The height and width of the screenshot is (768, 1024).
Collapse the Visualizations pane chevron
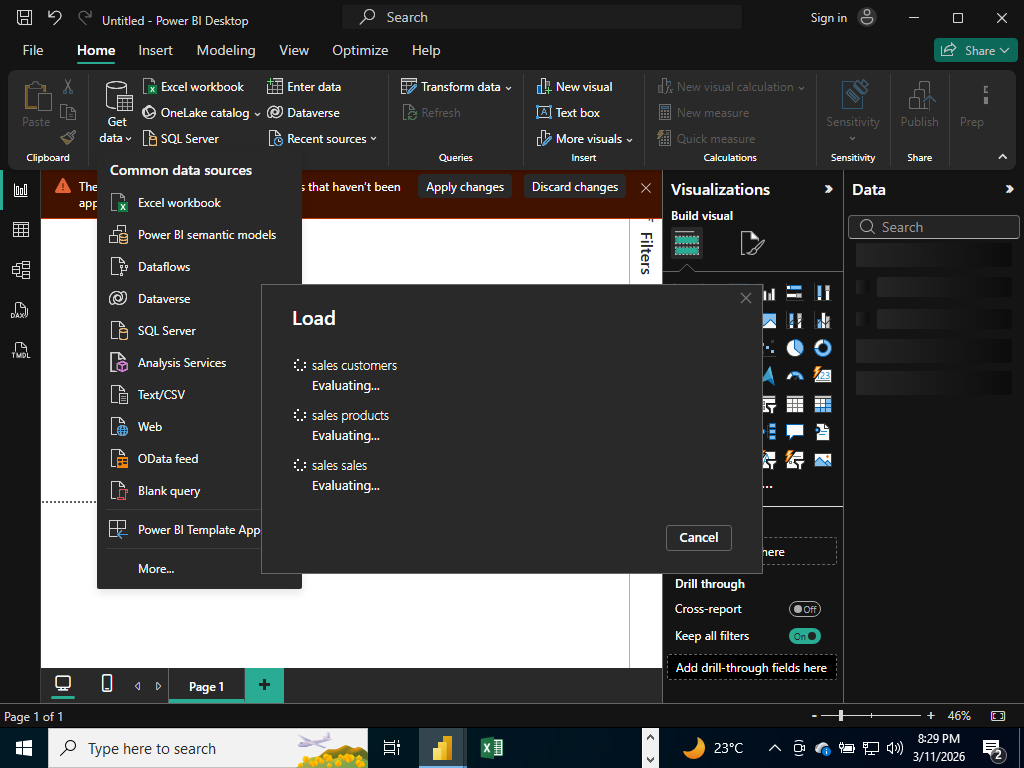coord(828,189)
